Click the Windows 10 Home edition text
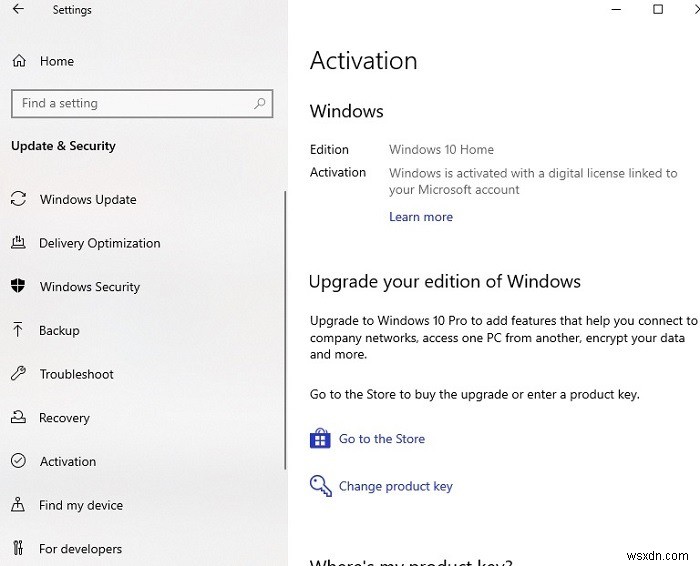 pos(441,150)
